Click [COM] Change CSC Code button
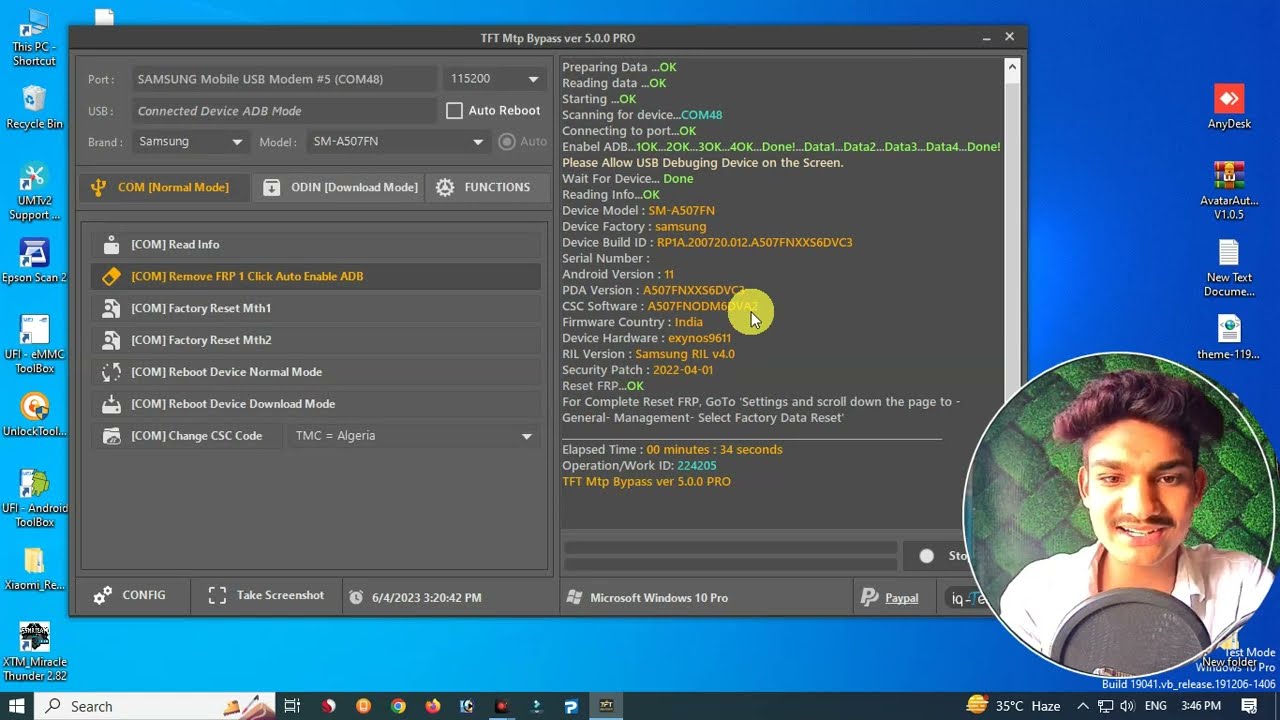 (187, 436)
